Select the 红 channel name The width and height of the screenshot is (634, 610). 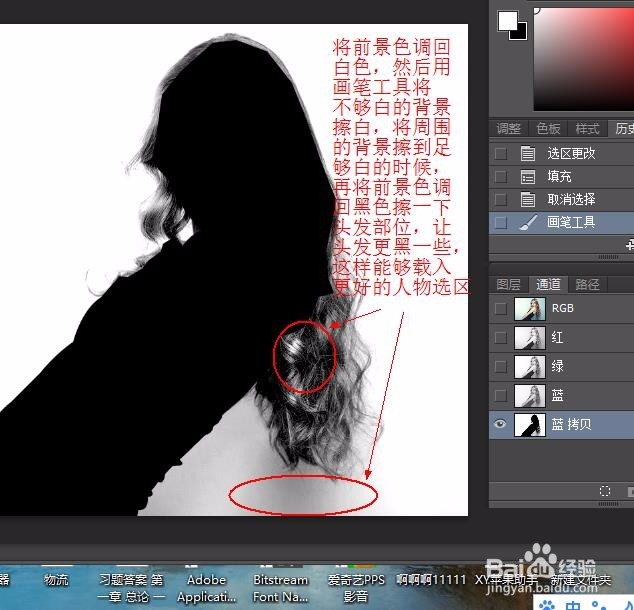[558, 338]
